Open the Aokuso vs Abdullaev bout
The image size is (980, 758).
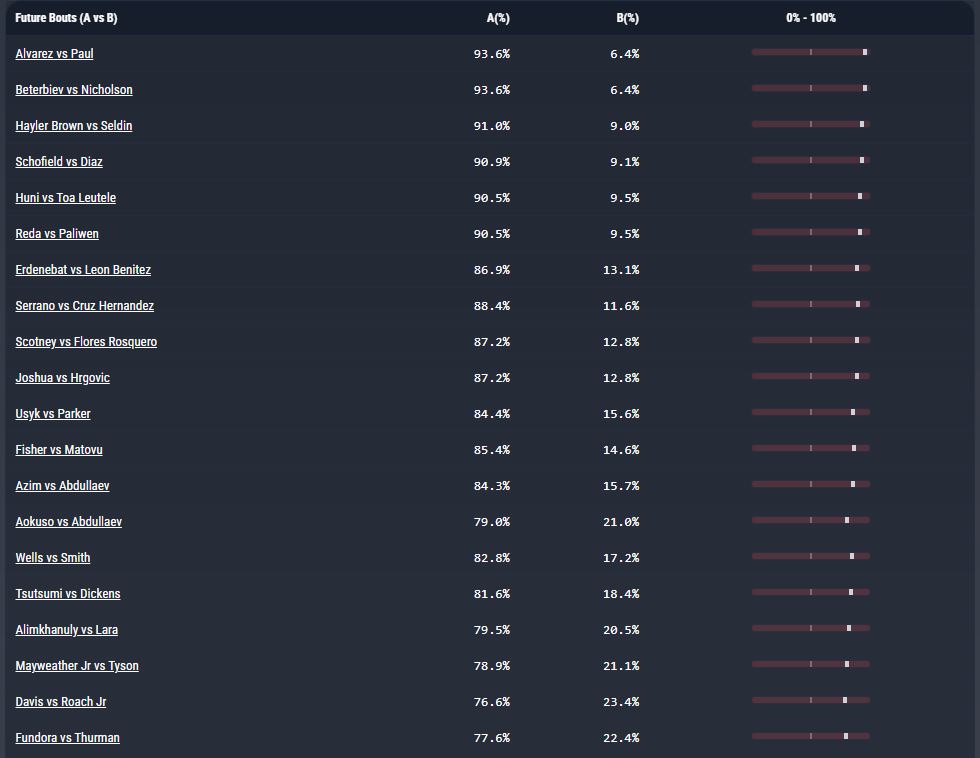tap(68, 522)
